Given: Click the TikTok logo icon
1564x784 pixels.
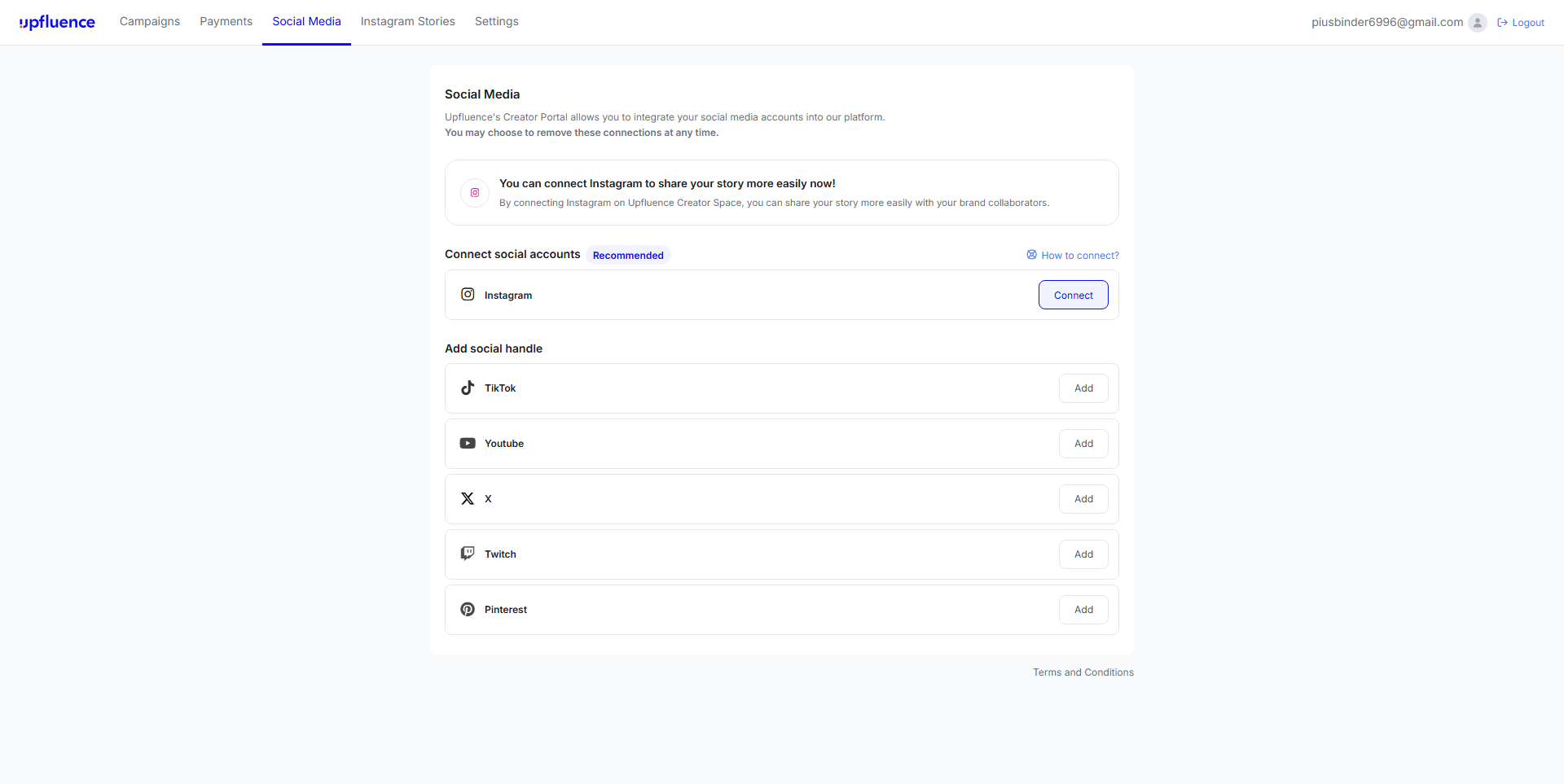Looking at the screenshot, I should [x=468, y=388].
